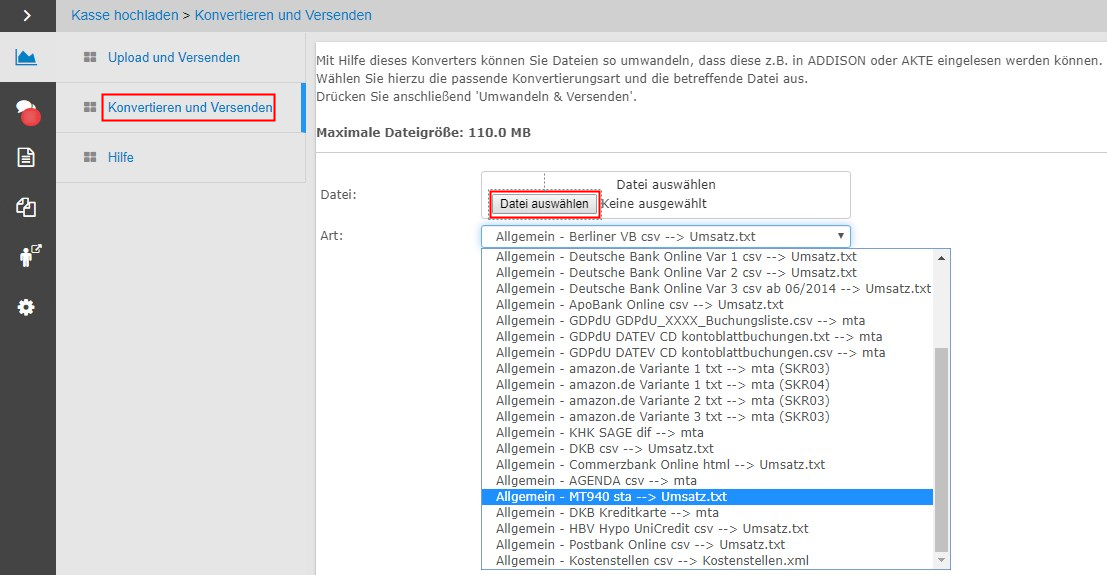Select Postbank Online csv option
Screen dimensions: 1107x575
coord(707,545)
